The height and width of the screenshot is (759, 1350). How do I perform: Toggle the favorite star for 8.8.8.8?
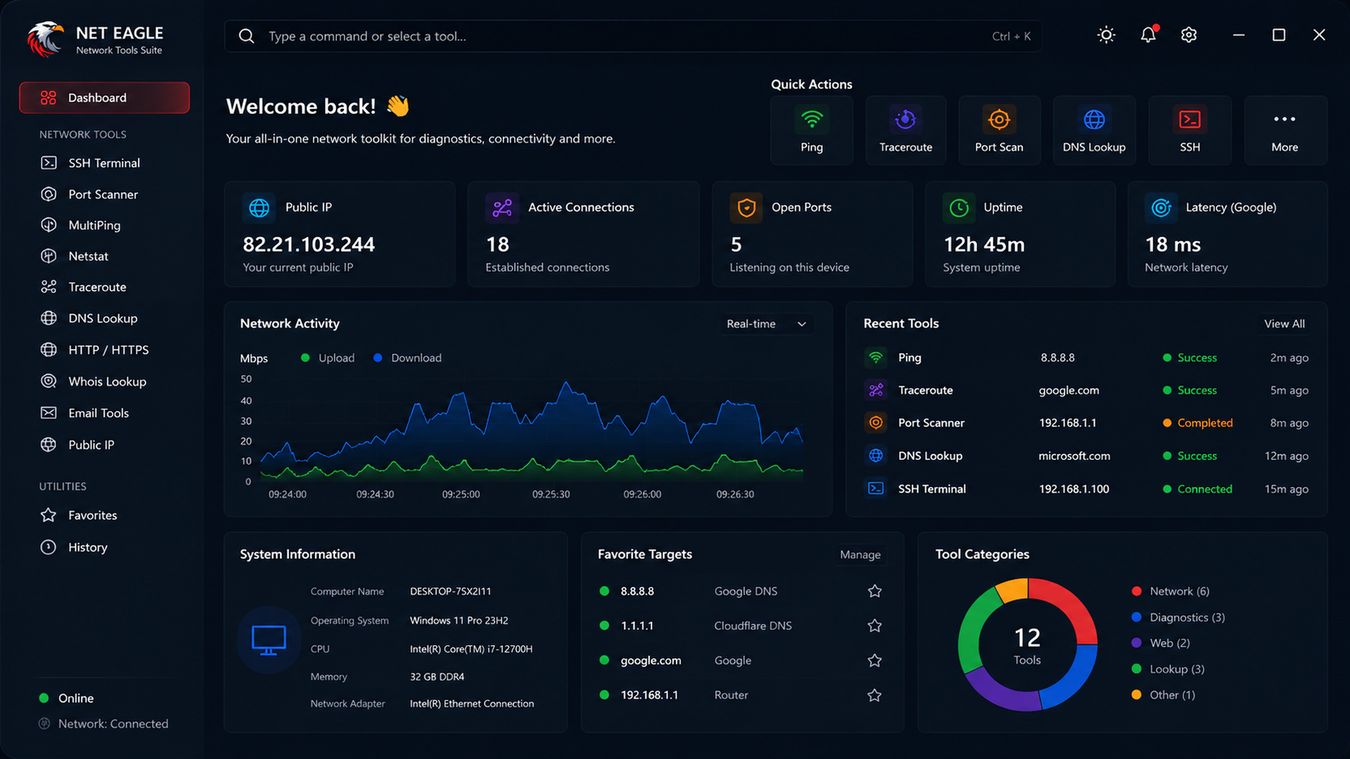tap(875, 591)
